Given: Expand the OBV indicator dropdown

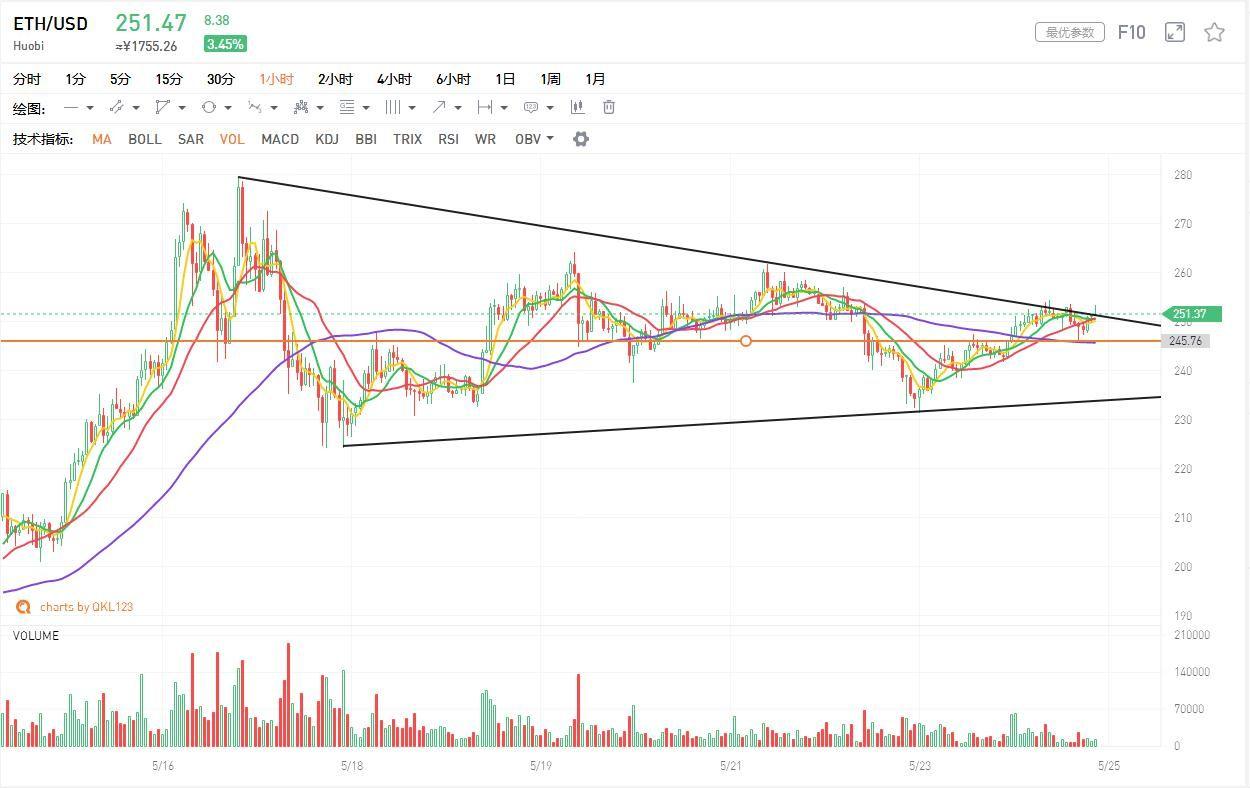Looking at the screenshot, I should tap(550, 139).
